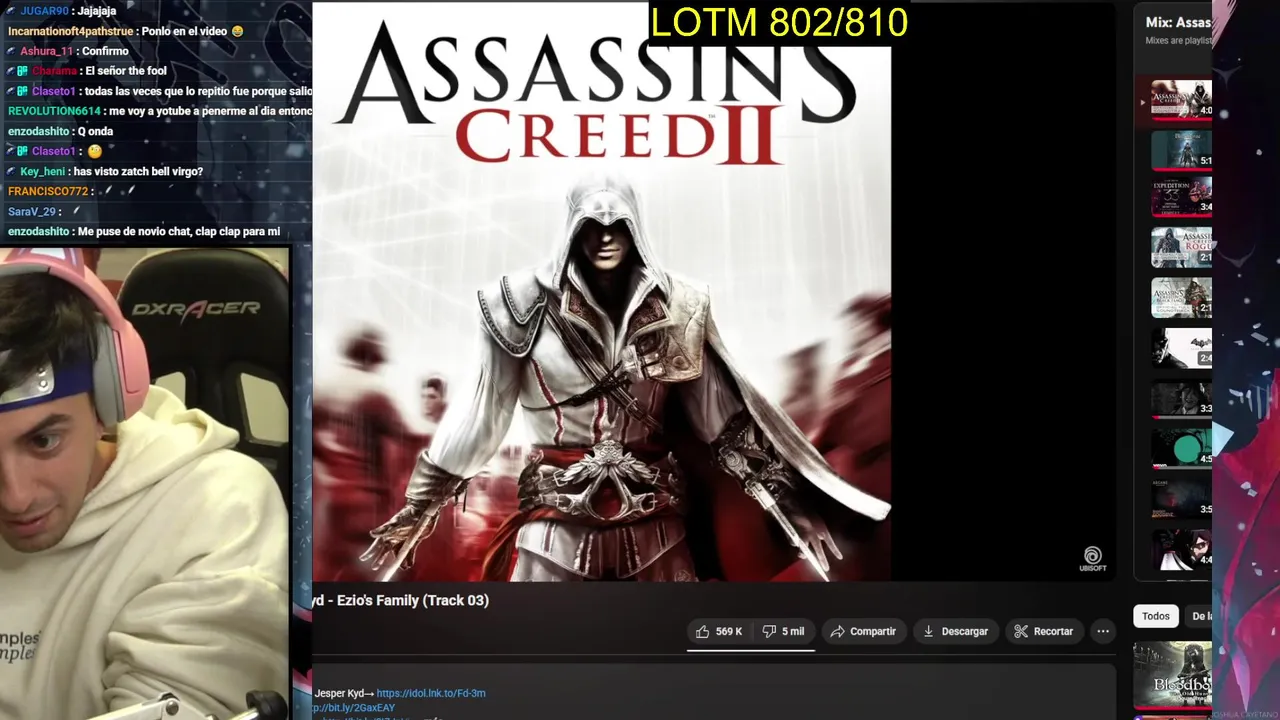Image resolution: width=1280 pixels, height=720 pixels.
Task: Open the bit.ly/2GaxEAY description link
Action: pyautogui.click(x=354, y=708)
